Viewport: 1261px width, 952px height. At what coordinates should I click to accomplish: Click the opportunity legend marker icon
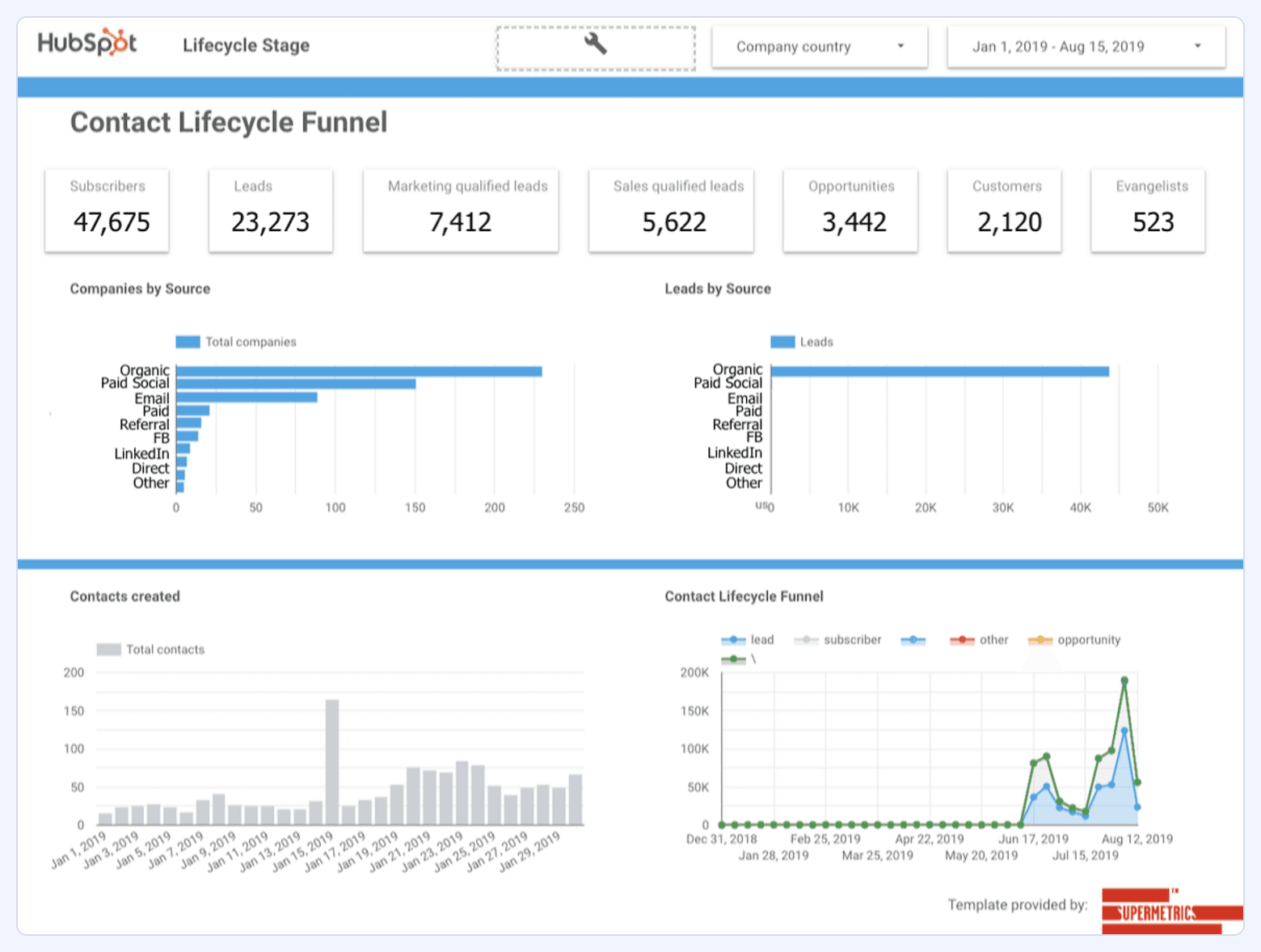point(1039,639)
